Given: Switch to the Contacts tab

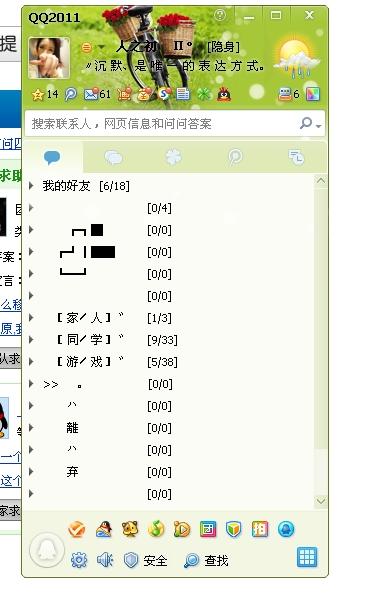Looking at the screenshot, I should click(52, 157).
